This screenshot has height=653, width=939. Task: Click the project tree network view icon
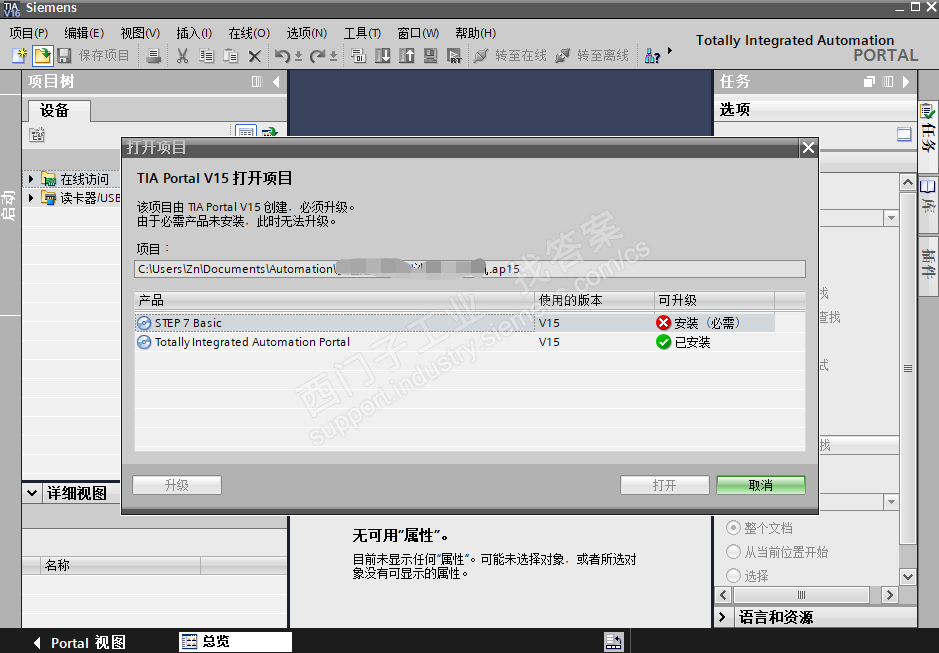[246, 131]
